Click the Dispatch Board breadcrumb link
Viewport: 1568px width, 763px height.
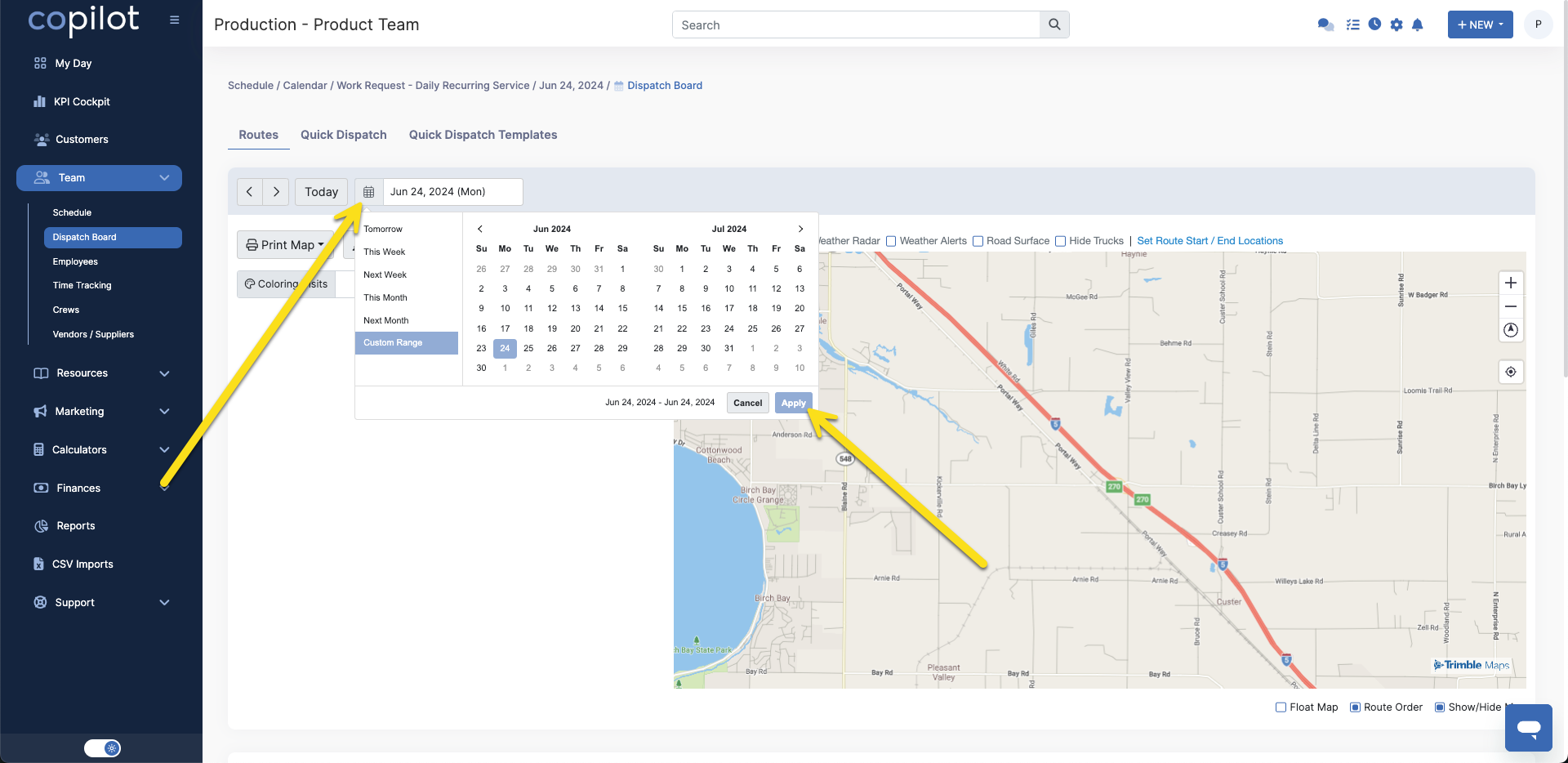point(664,85)
